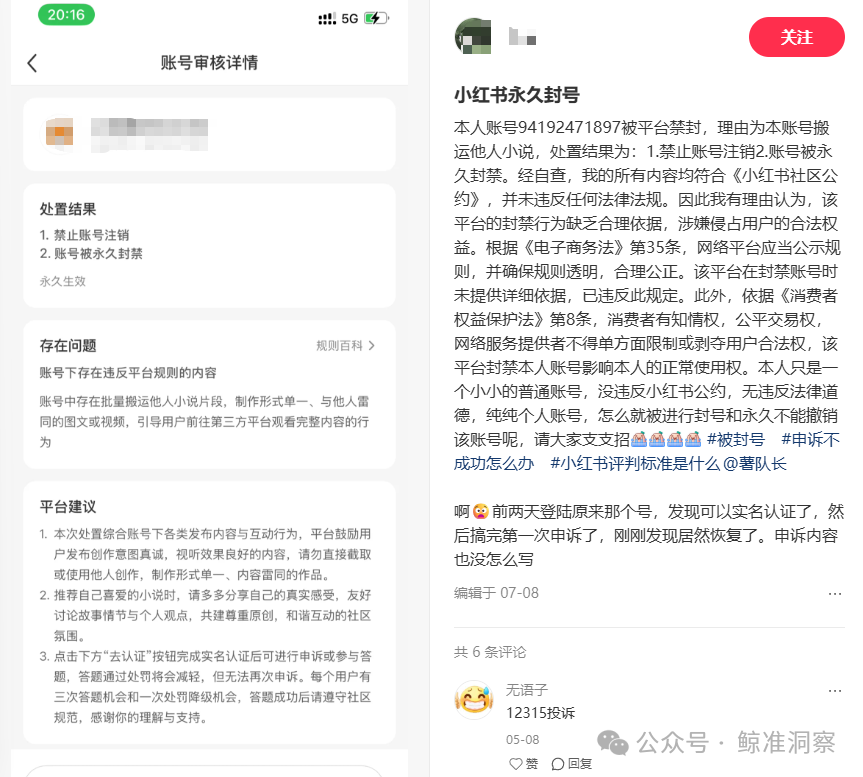Tap the blurred account avatar in review card
Screen dimensions: 863x777
tap(59, 135)
